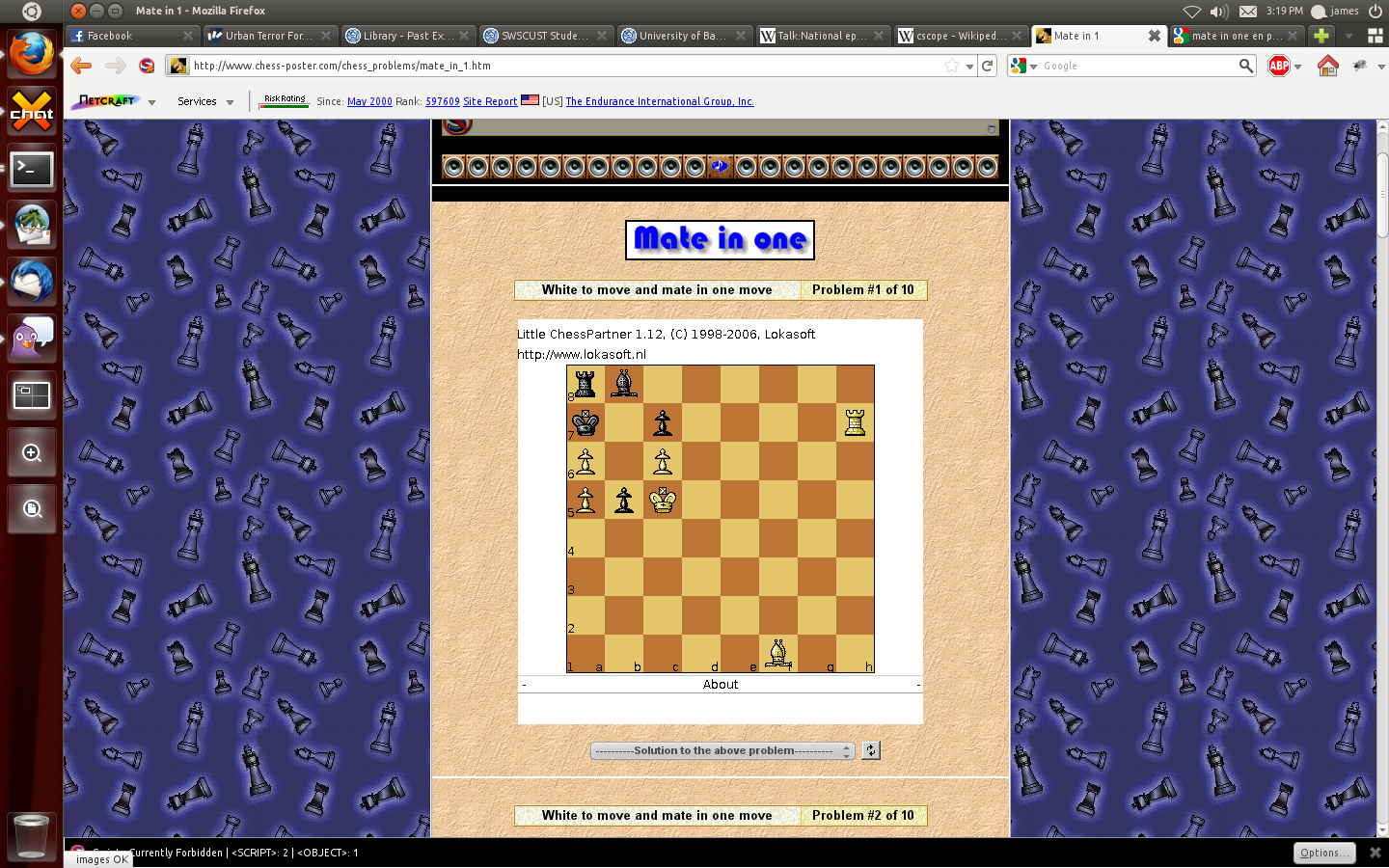
Task: Click the Home button in the toolbar
Action: [1327, 66]
